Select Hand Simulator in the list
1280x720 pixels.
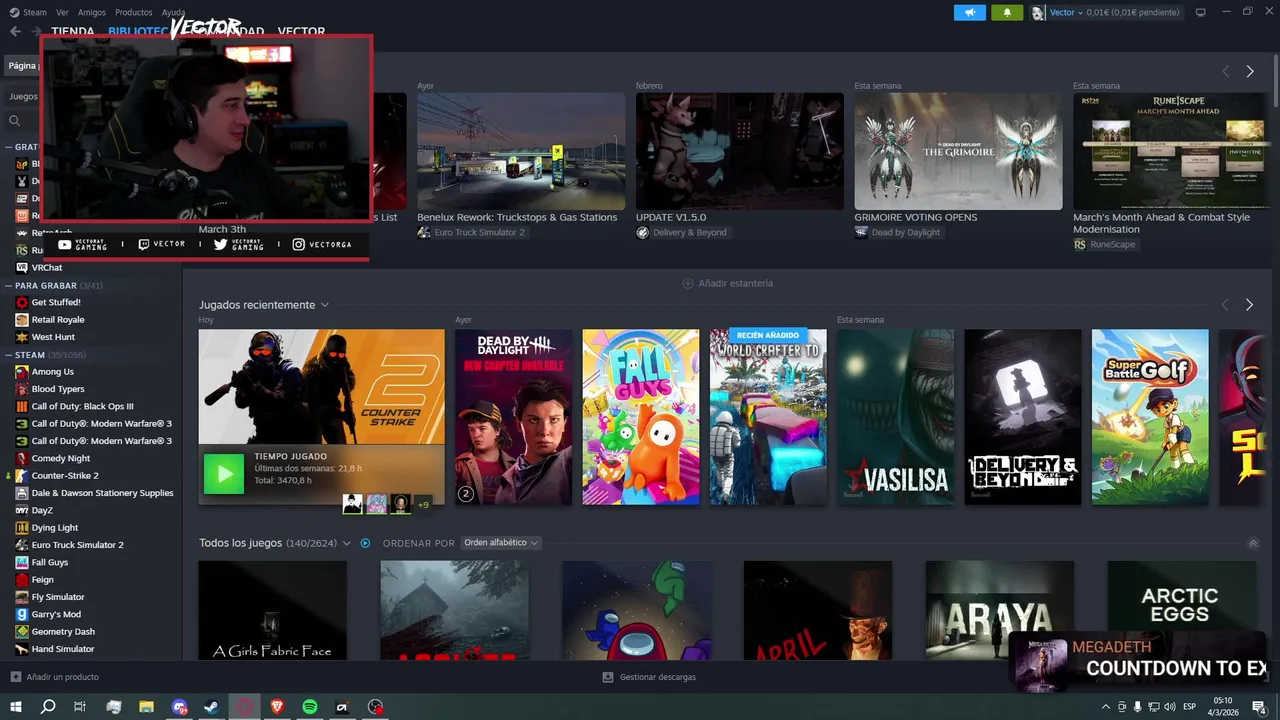63,649
